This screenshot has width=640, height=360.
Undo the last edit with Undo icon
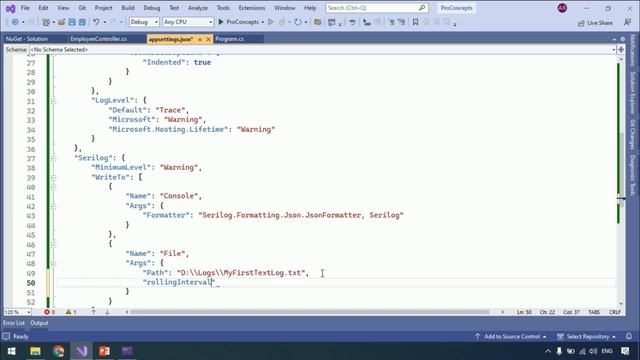pyautogui.click(x=96, y=22)
